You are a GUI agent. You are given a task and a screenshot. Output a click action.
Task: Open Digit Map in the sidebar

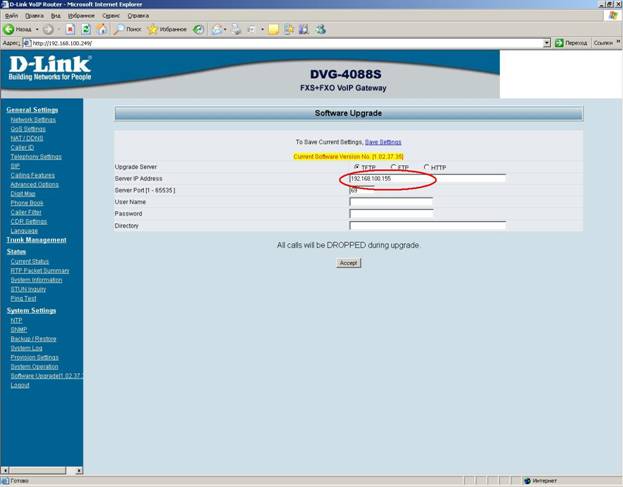[23, 194]
